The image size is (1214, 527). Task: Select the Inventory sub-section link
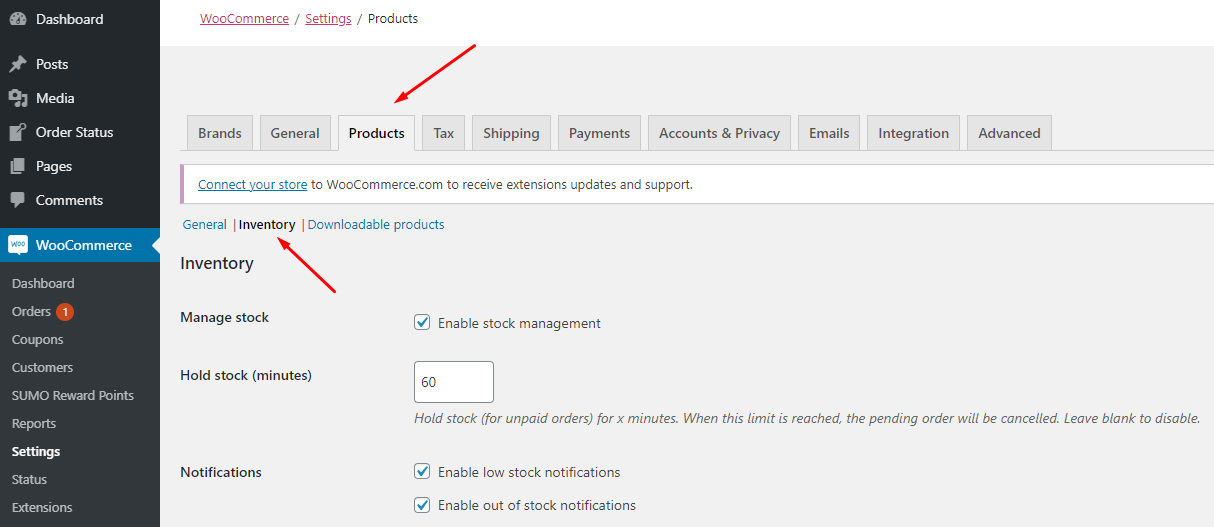[267, 225]
